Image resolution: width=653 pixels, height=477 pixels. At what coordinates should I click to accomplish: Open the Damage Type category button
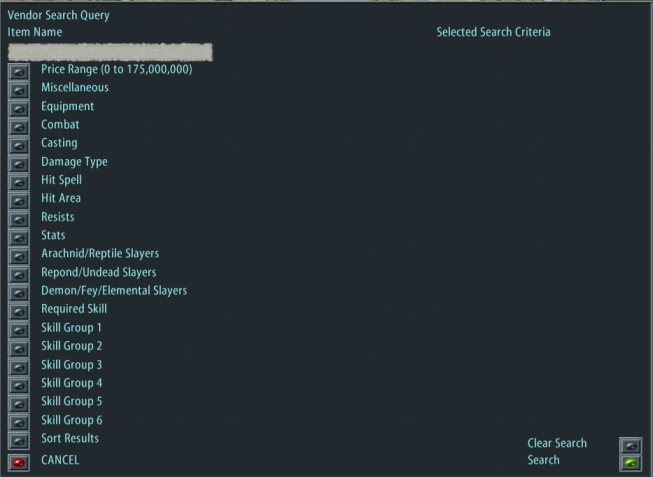pyautogui.click(x=19, y=164)
